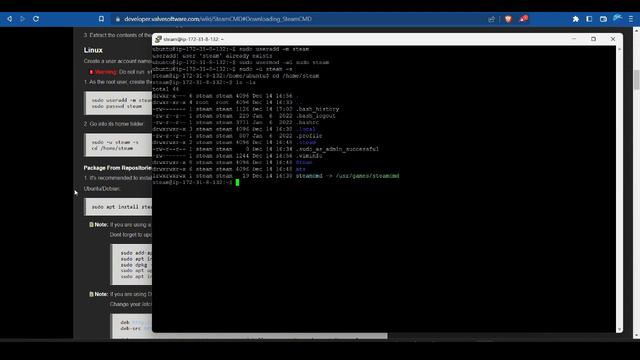640x360 pixels.
Task: Click the 'sudo add-apt' code block on the wiki
Action: point(131,264)
